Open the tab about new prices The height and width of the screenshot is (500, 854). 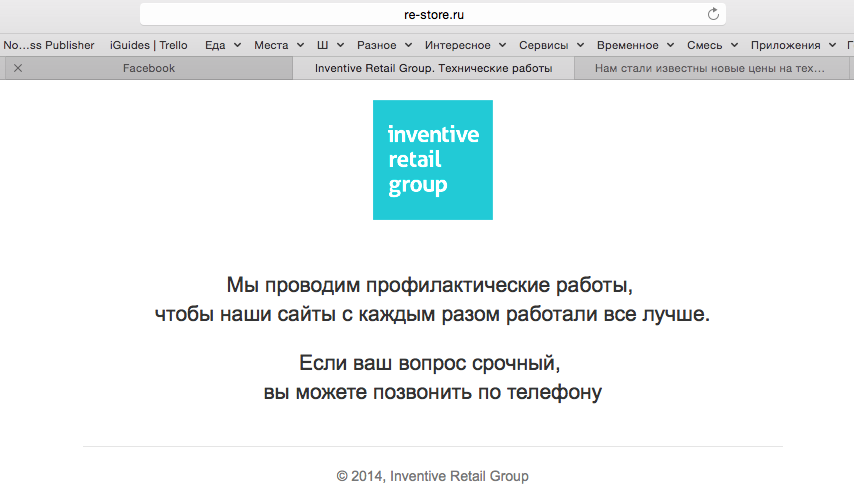tap(711, 68)
